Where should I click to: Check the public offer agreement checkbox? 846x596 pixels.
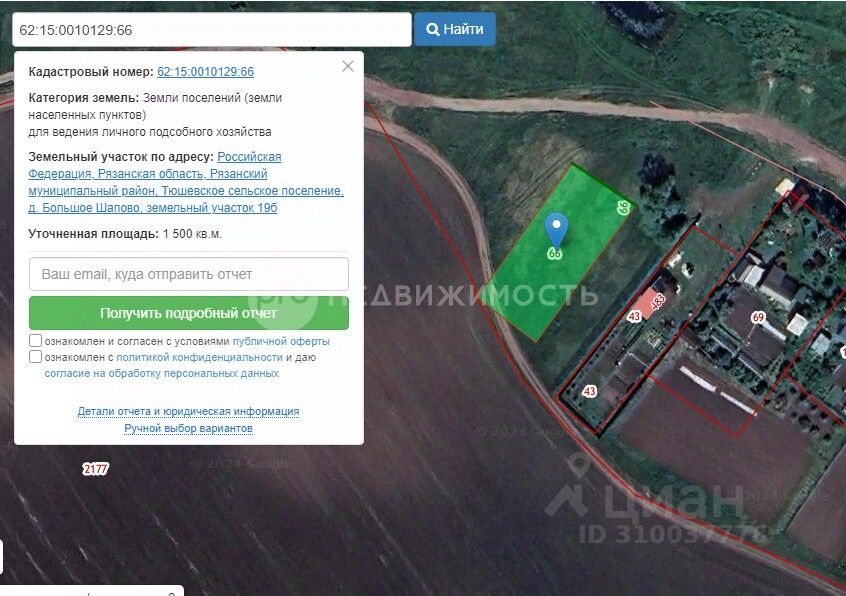click(35, 340)
